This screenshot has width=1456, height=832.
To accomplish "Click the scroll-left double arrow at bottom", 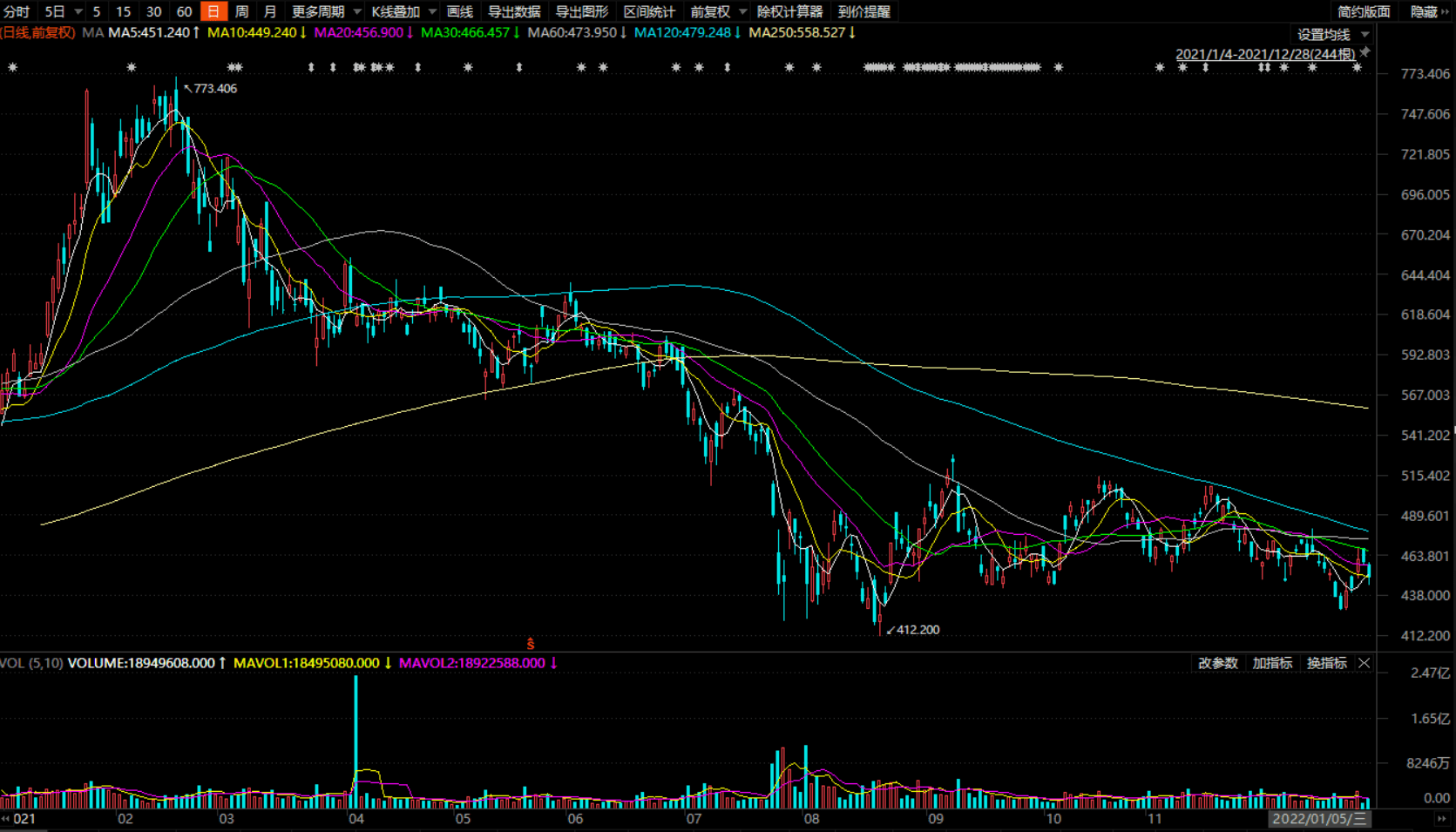I will coord(6,819).
